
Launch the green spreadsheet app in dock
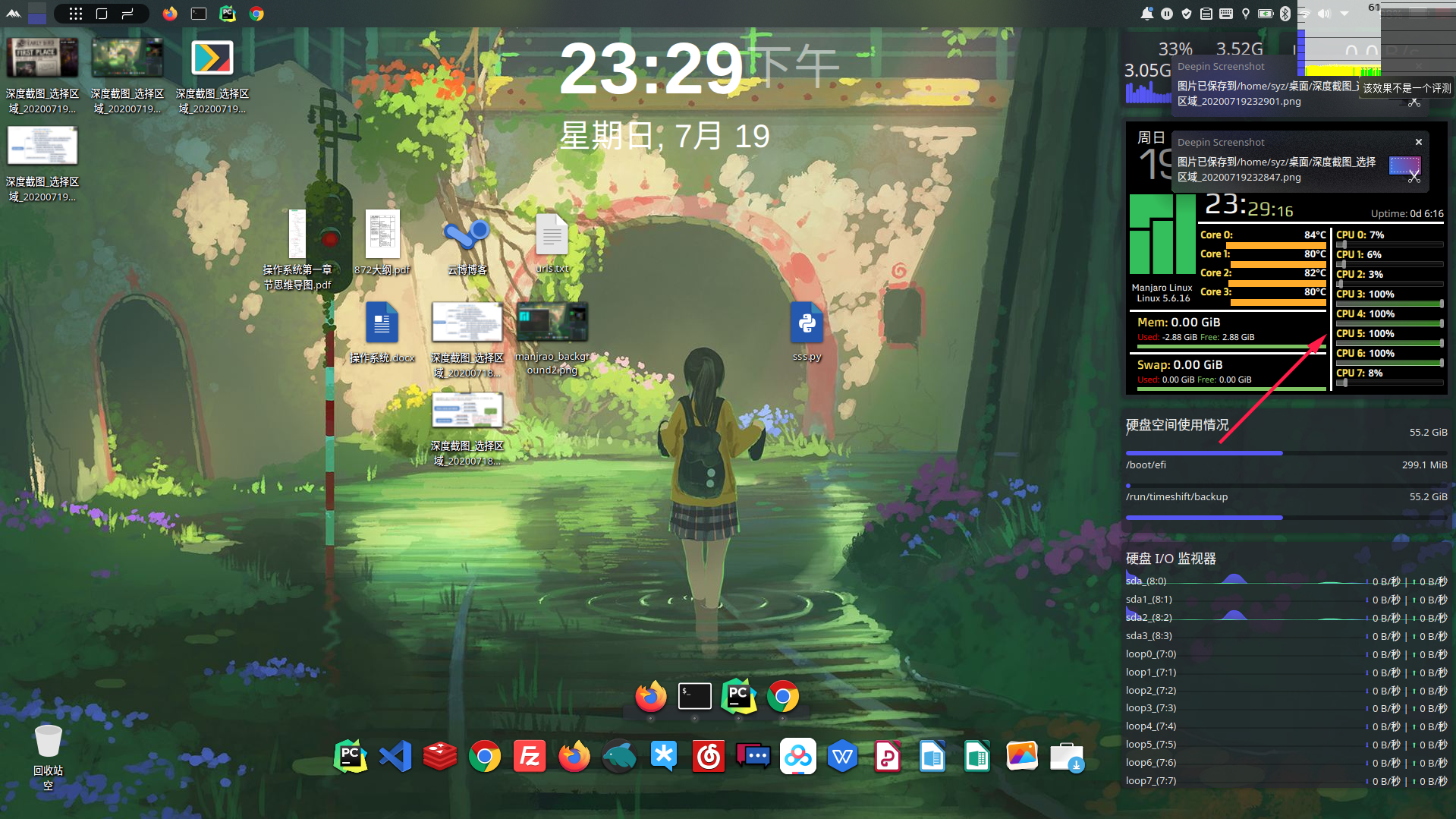(977, 756)
